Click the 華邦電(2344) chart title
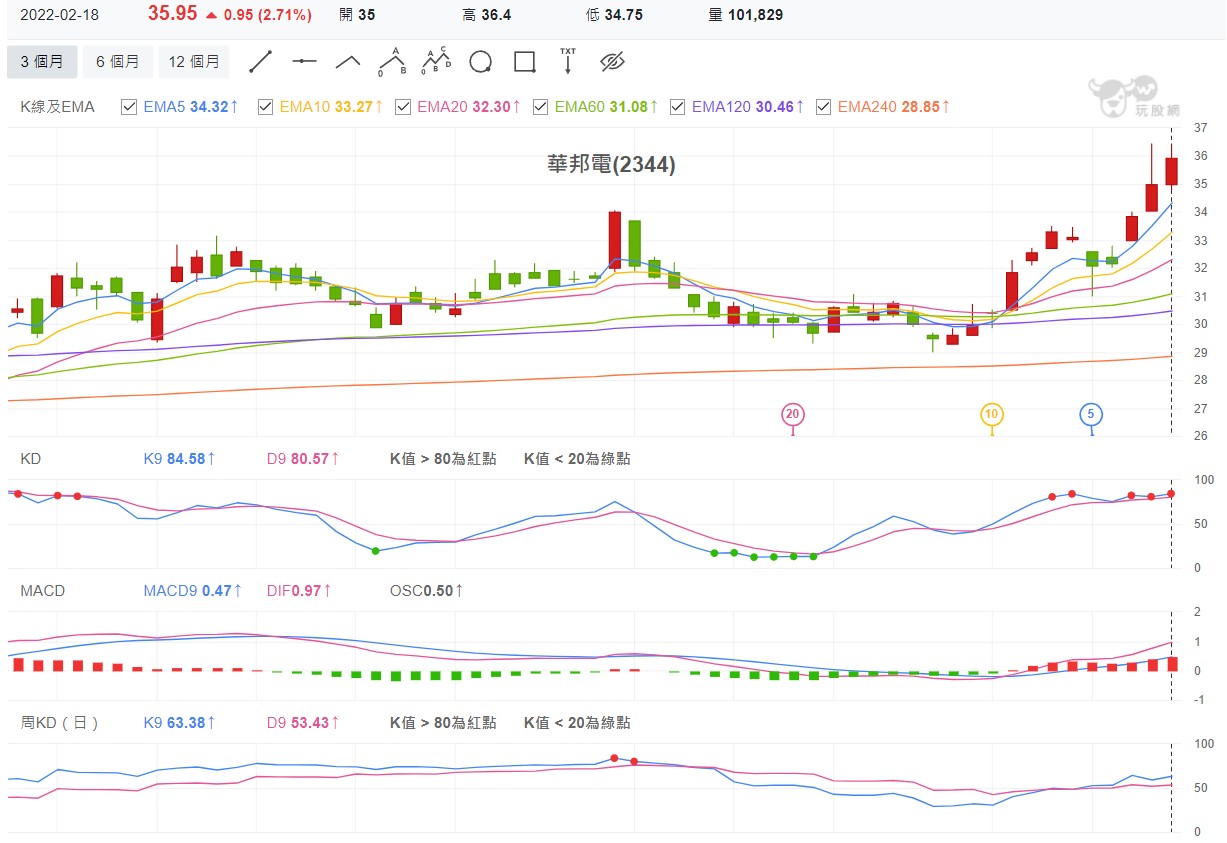 [x=611, y=165]
